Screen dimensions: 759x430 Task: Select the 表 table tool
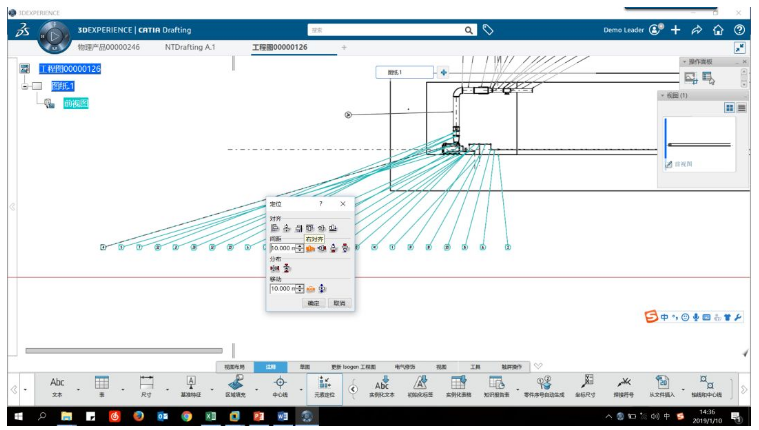(x=102, y=387)
